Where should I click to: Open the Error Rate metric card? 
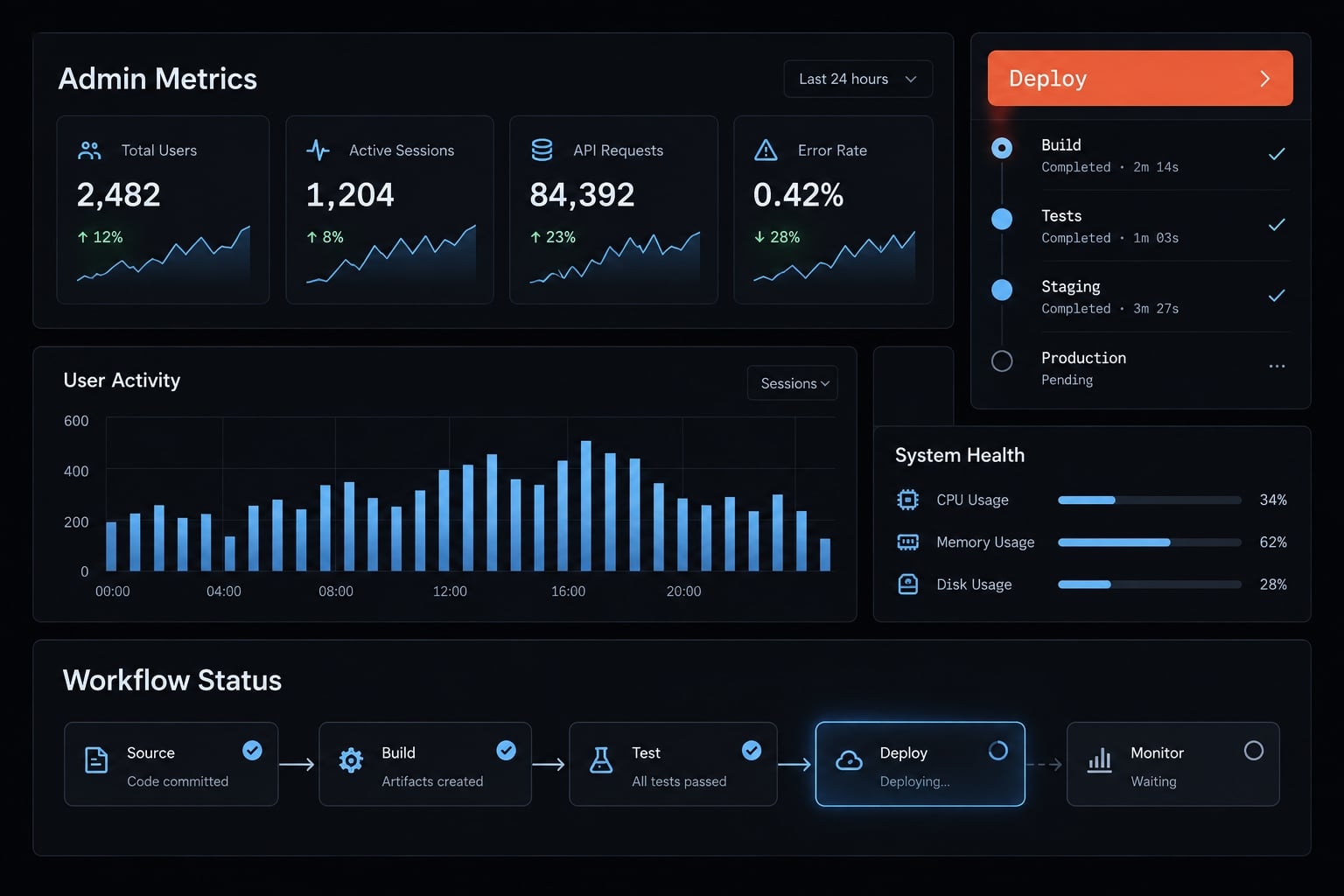(x=833, y=210)
